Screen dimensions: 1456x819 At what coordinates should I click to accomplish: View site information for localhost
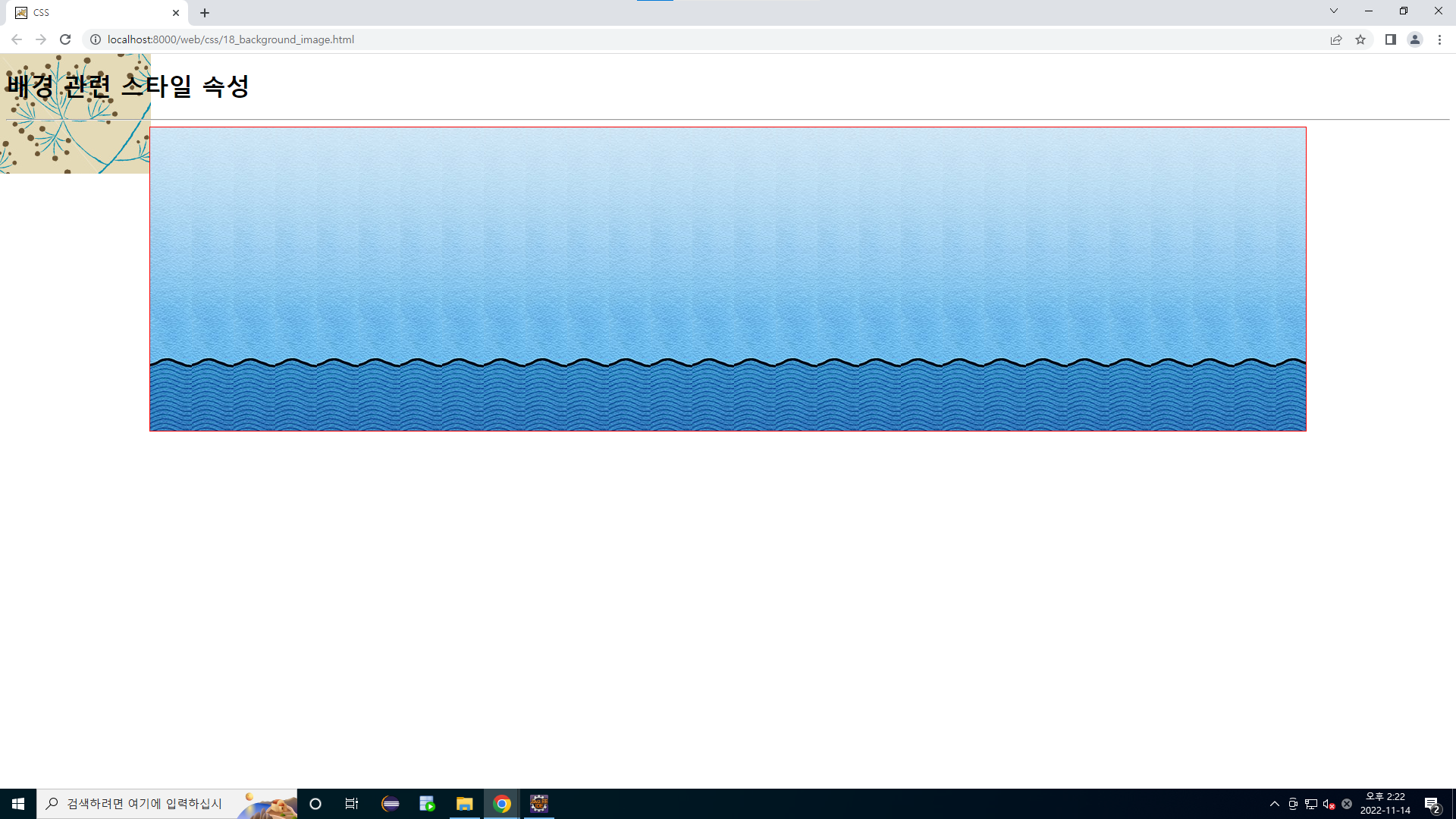[x=96, y=39]
